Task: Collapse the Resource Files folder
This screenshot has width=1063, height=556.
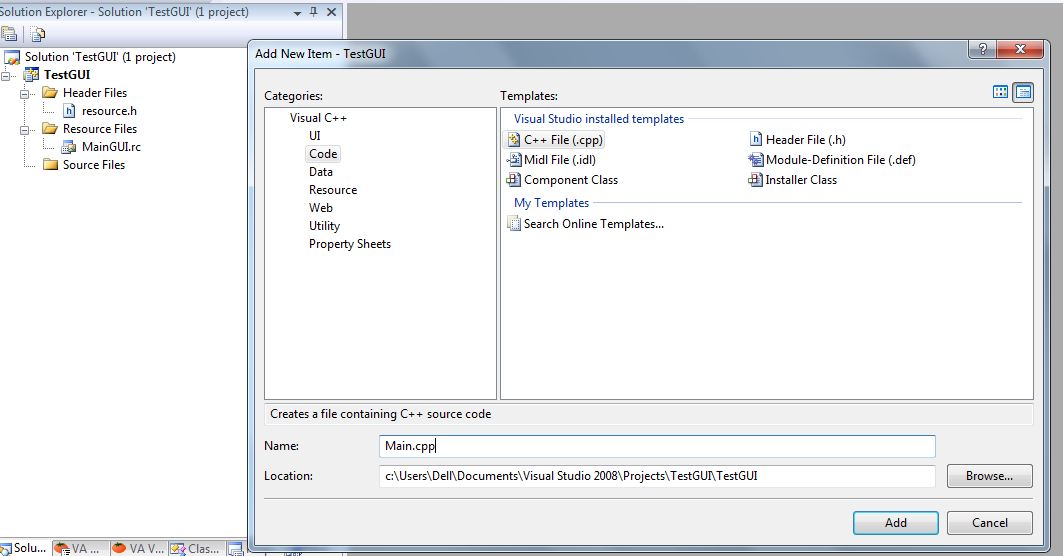Action: tap(24, 129)
